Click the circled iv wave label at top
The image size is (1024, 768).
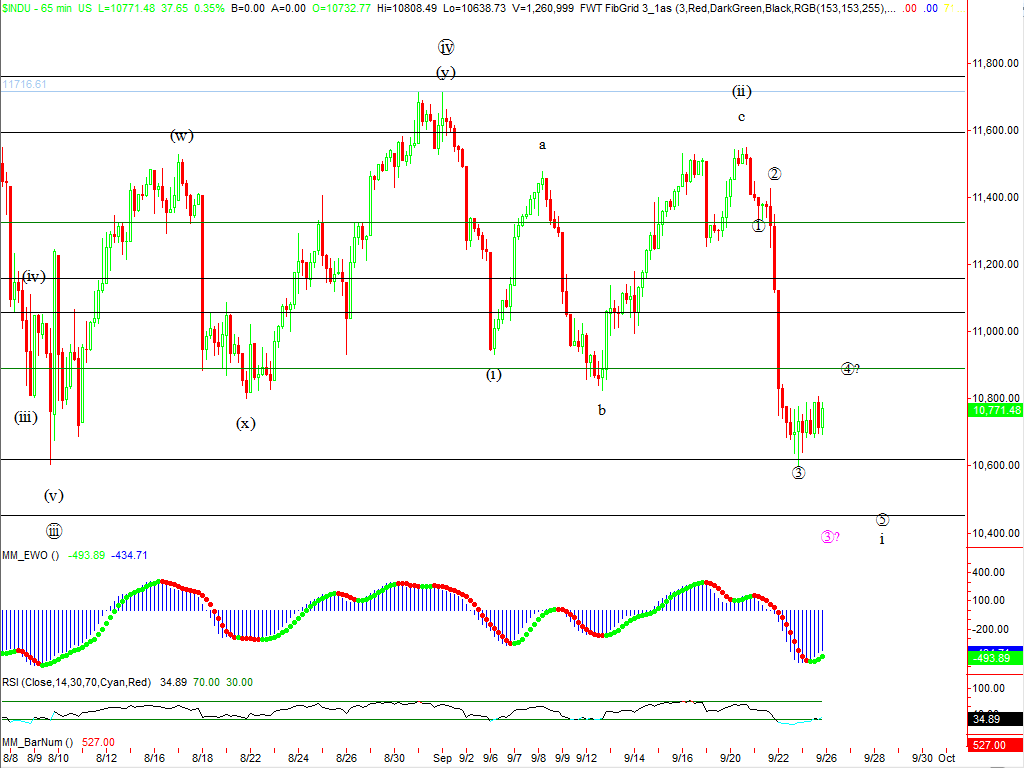(x=446, y=47)
